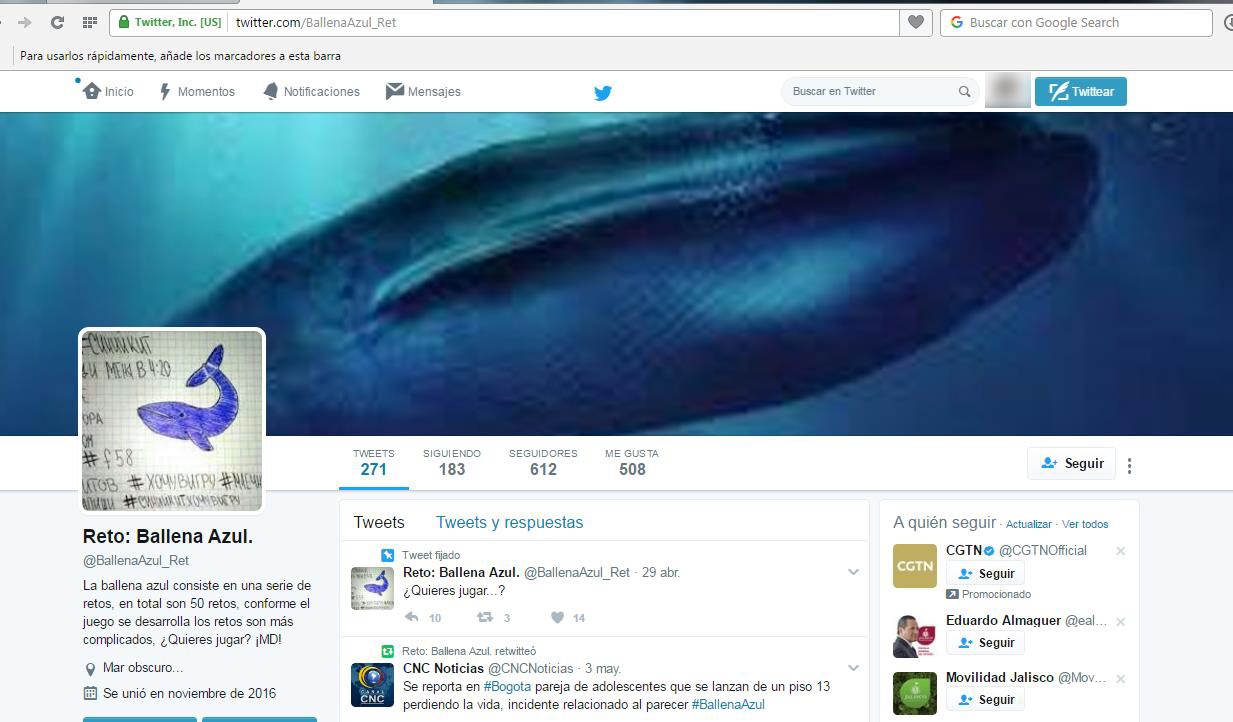1233x722 pixels.
Task: Click the browser forward arrow
Action: (x=25, y=22)
